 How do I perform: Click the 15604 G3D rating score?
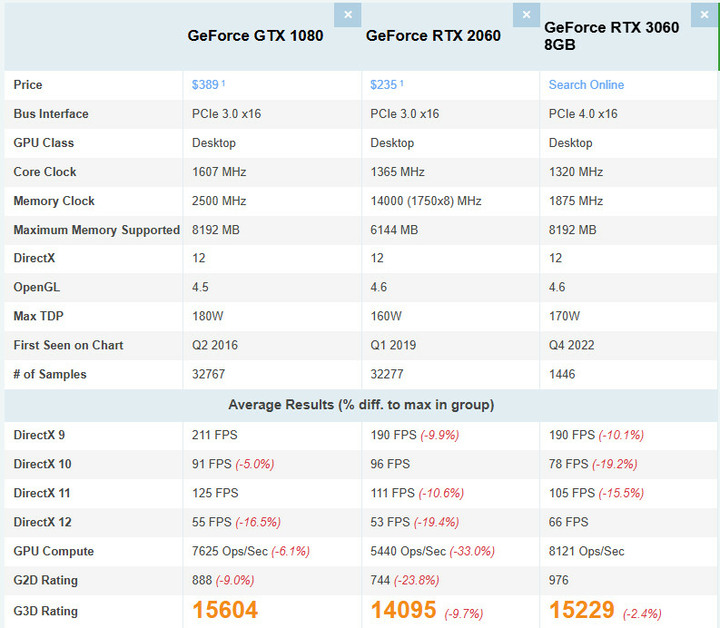225,611
